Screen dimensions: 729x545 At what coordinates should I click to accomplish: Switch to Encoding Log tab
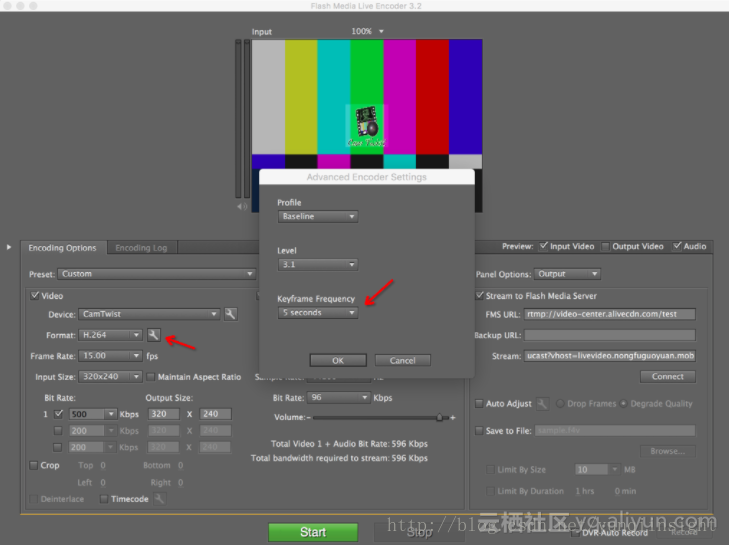click(141, 248)
